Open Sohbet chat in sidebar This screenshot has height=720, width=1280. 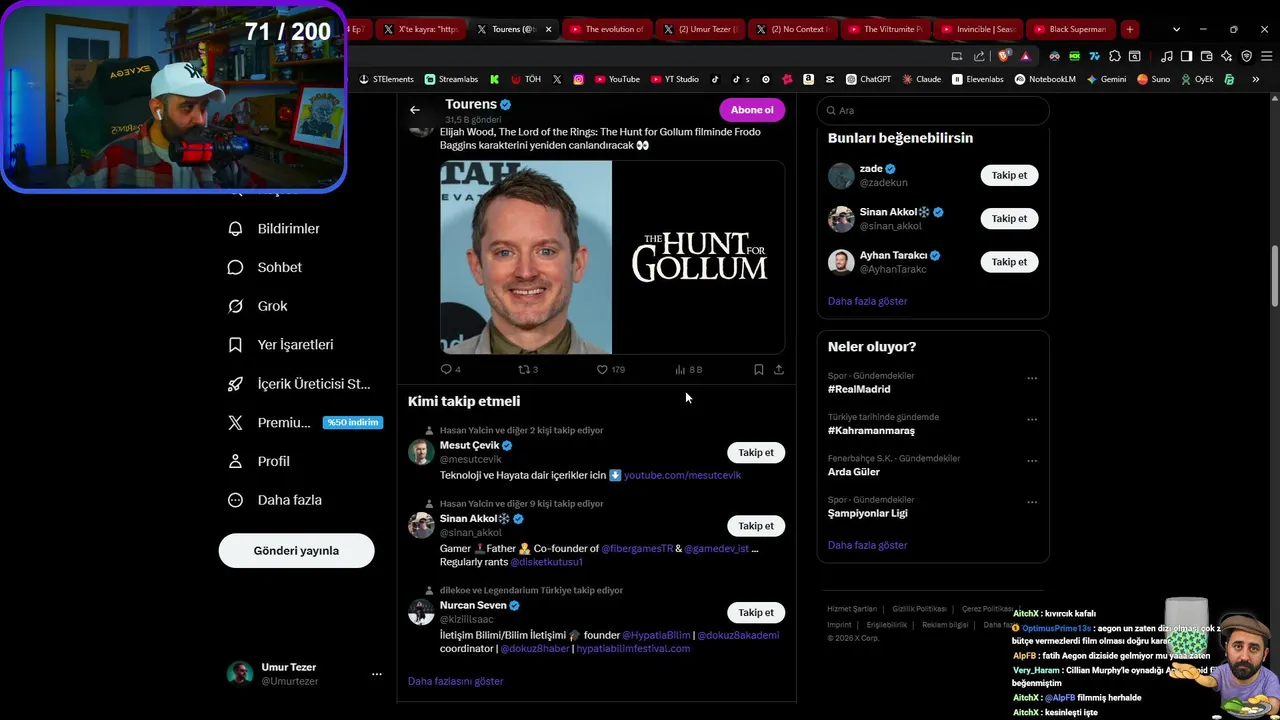(x=265, y=267)
